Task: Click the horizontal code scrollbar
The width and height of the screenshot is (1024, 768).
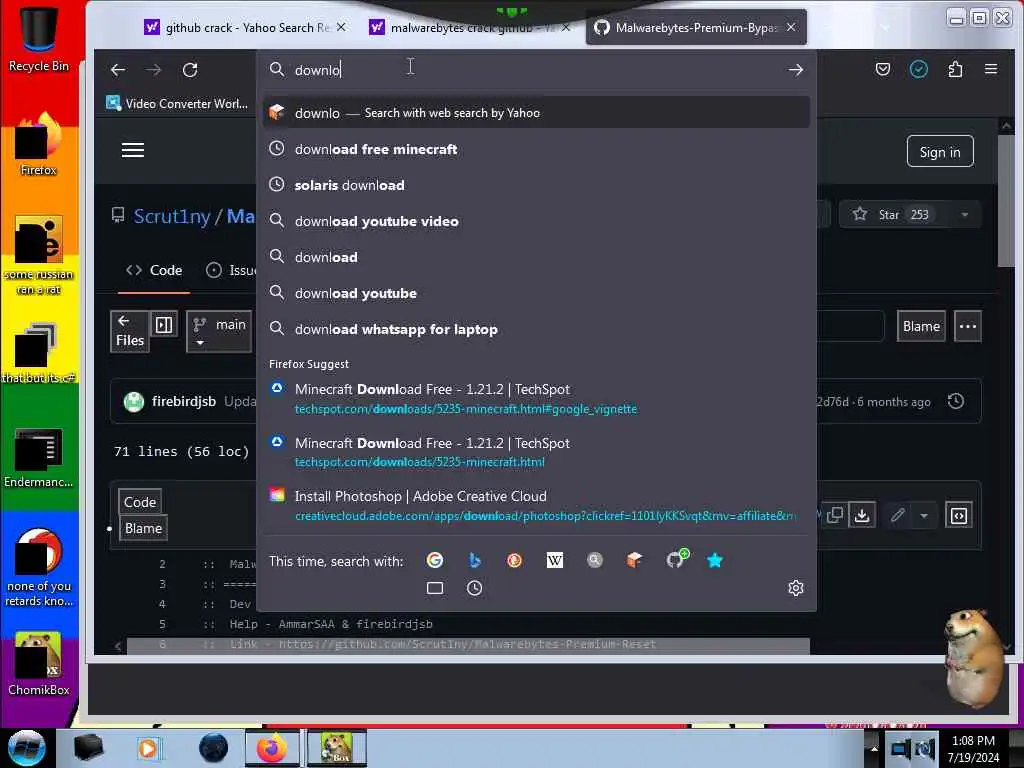Action: (468, 645)
